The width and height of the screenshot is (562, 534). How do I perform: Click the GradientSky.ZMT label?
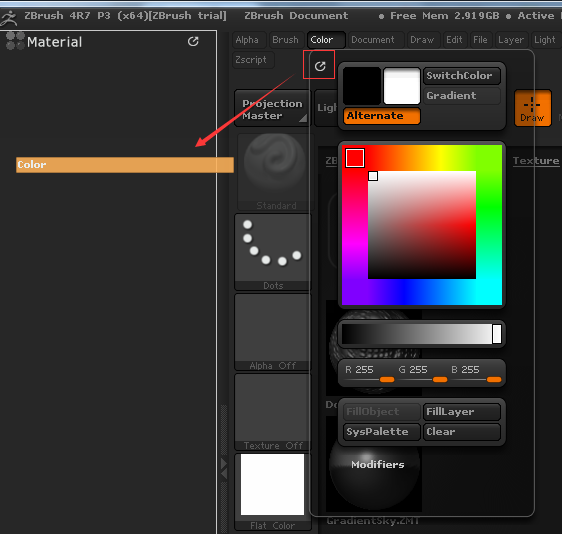coord(373,521)
